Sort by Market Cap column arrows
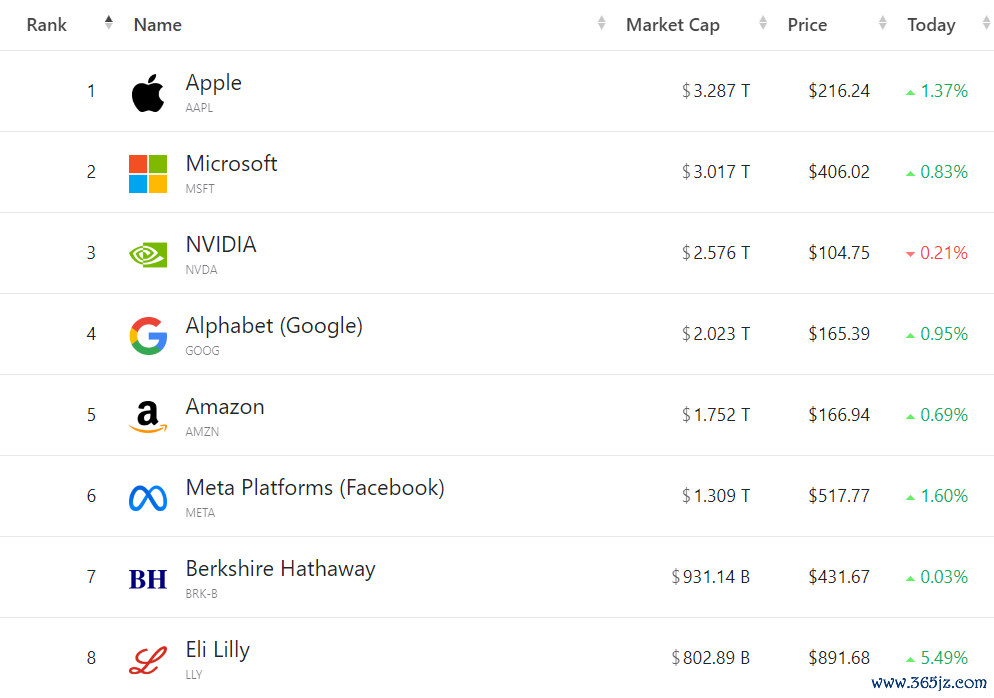Viewport: 994px width, 698px height. [x=763, y=23]
